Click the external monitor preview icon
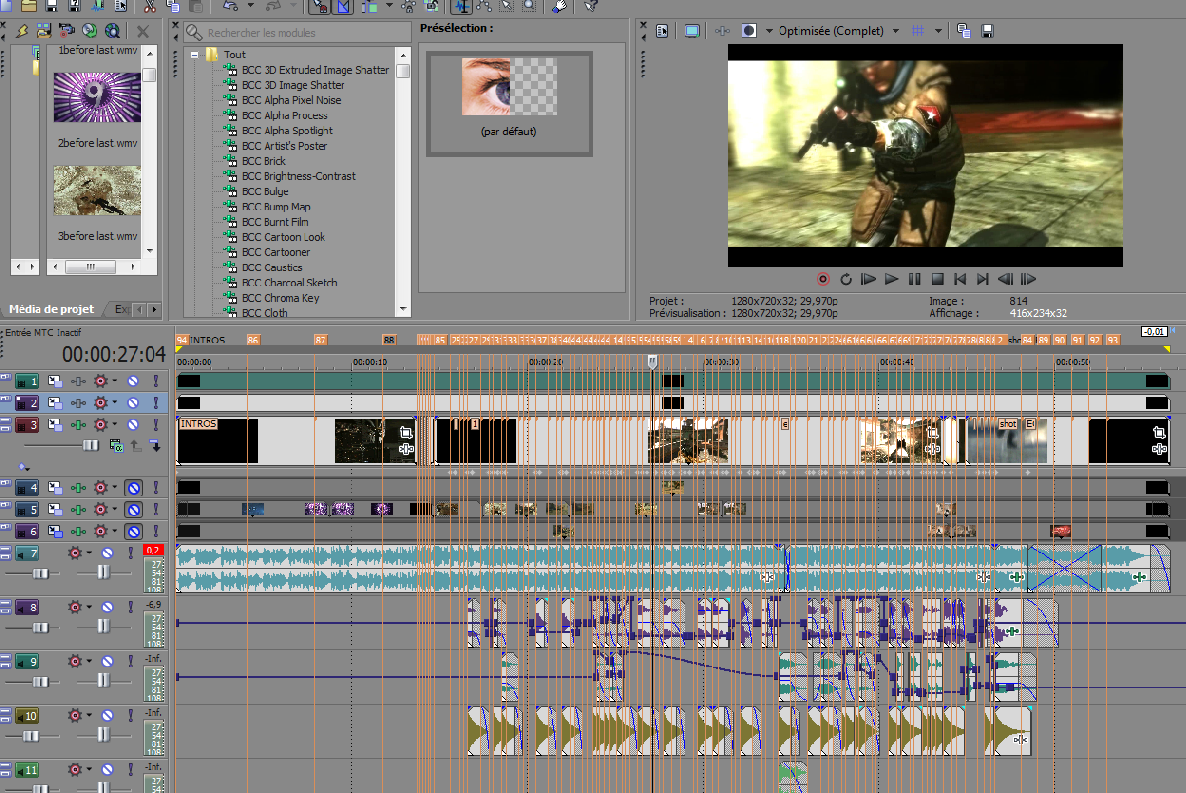The image size is (1186, 793). 691,31
